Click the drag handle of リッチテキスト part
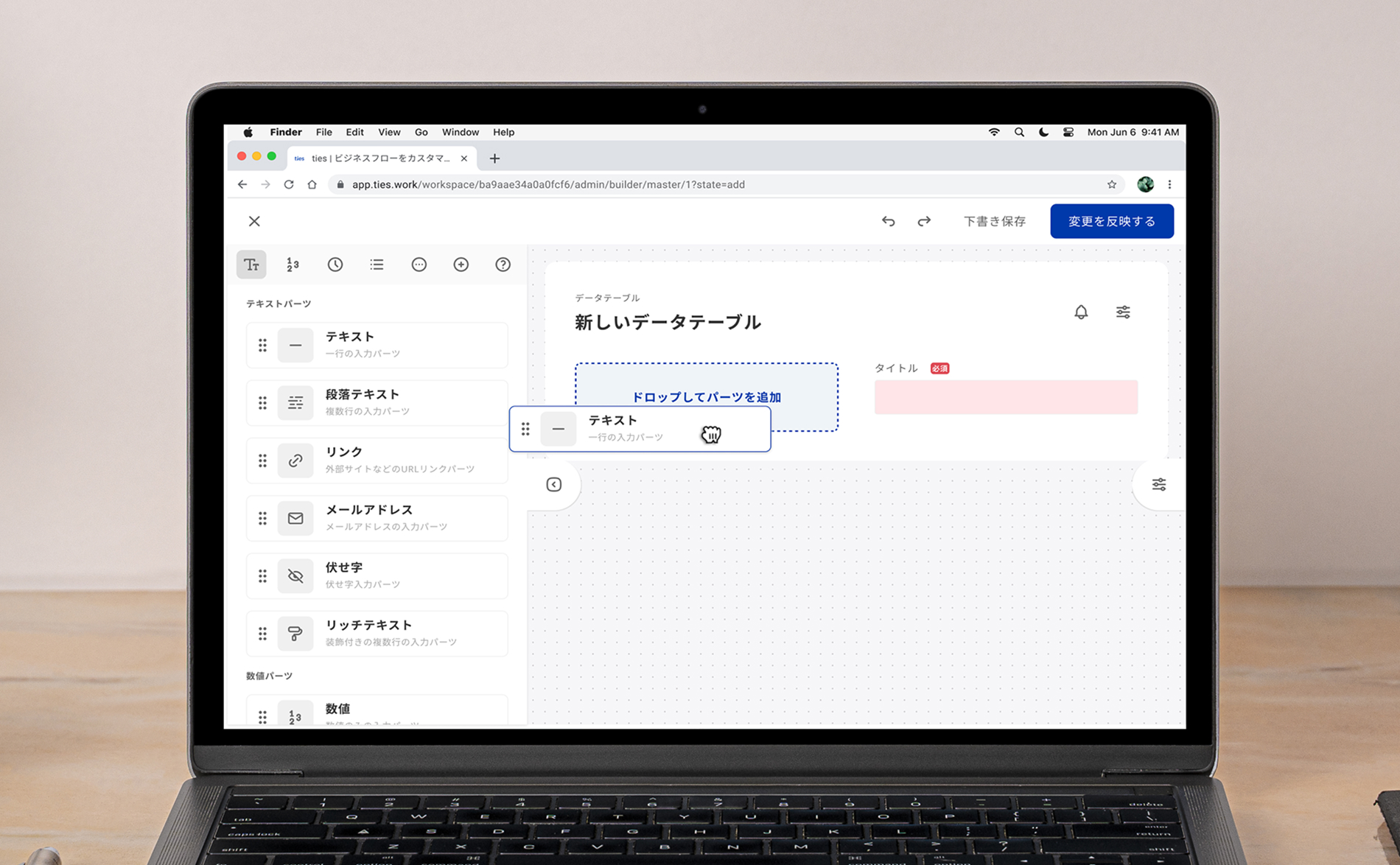This screenshot has width=1400, height=865. pos(262,634)
